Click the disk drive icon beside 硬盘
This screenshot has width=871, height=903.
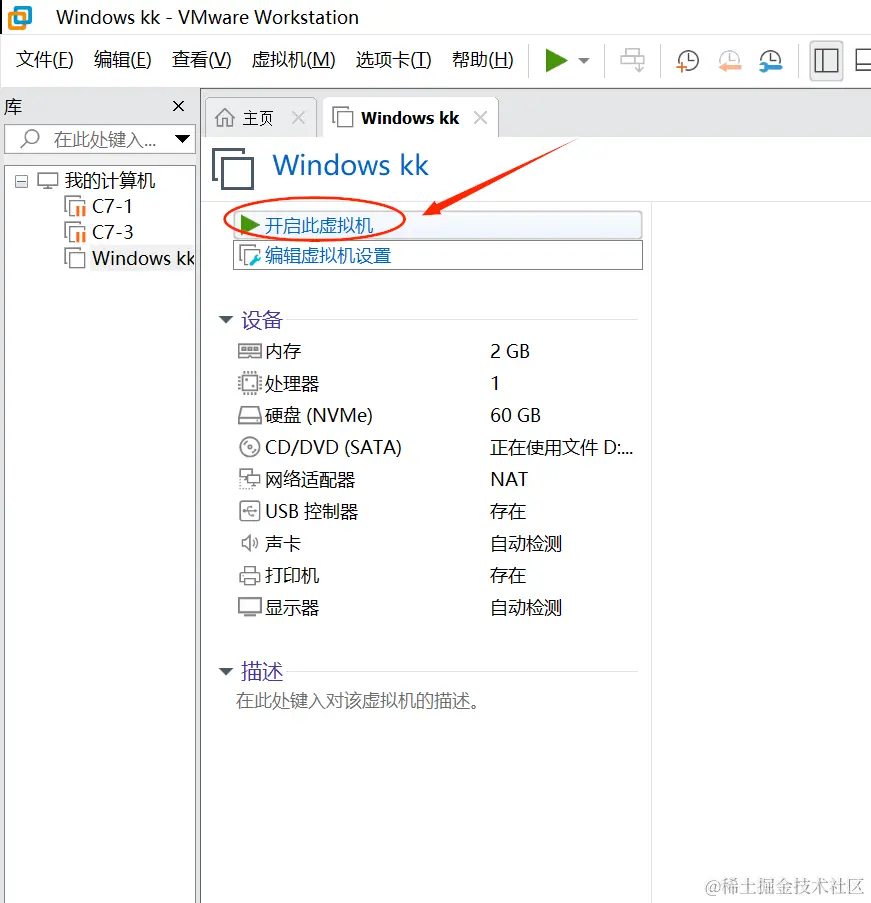[249, 415]
